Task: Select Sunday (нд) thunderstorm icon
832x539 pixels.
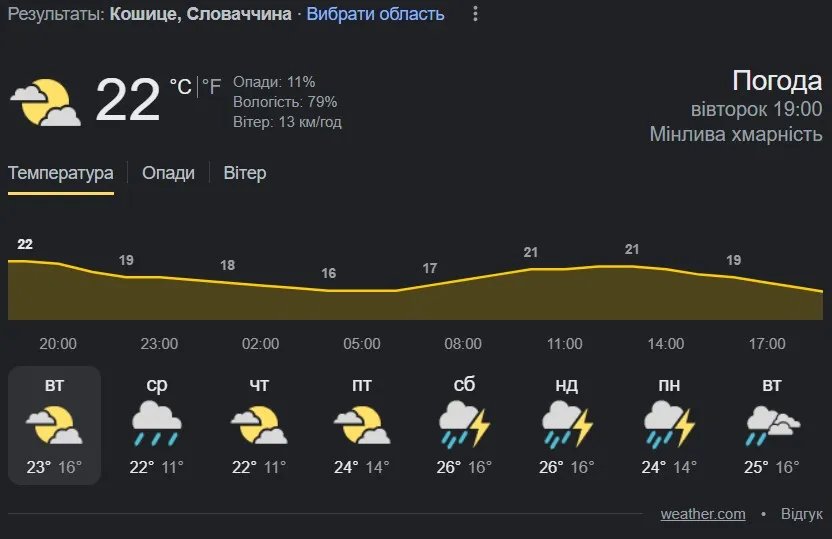Action: [x=567, y=423]
